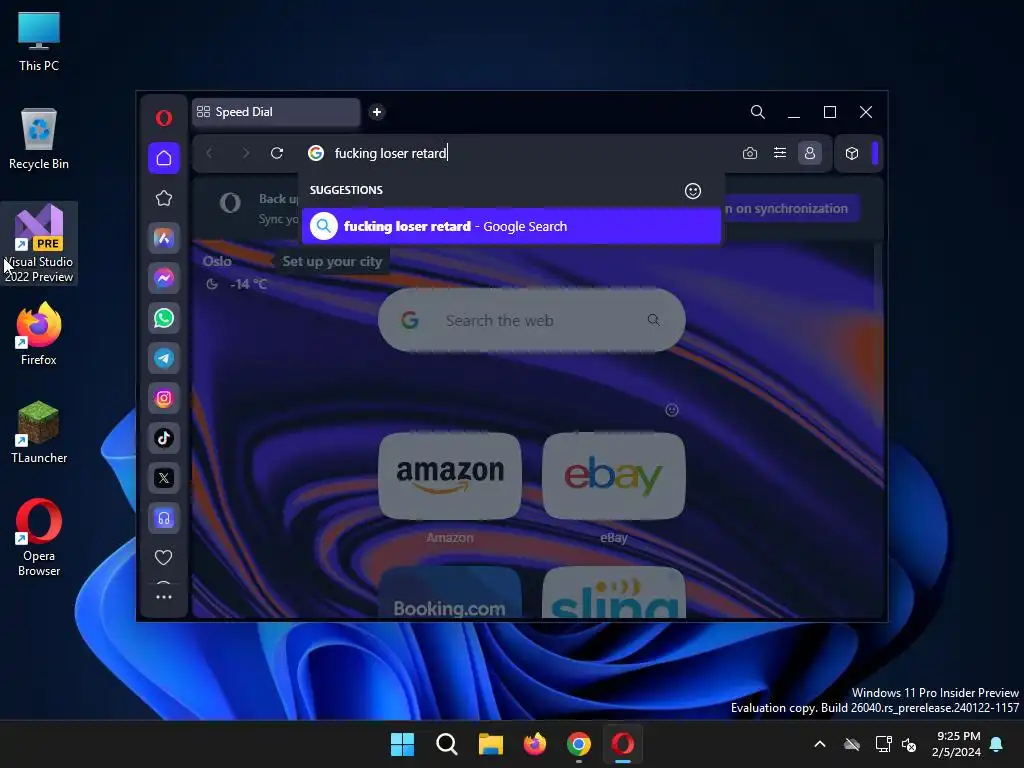Screen dimensions: 1024x768
Task: Click the smiley feedback icon in suggestions
Action: coord(693,191)
